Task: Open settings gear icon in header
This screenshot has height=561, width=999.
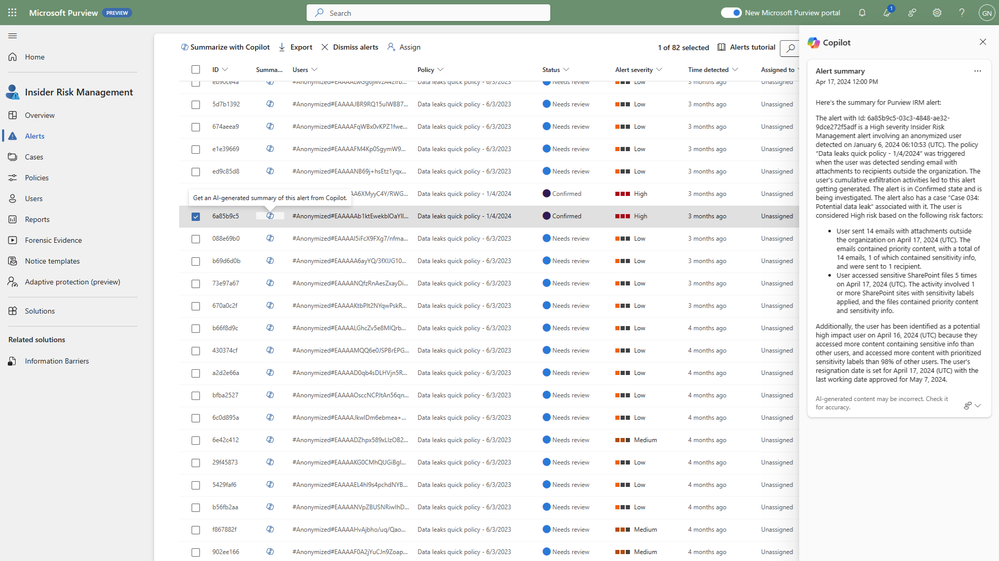Action: point(937,12)
